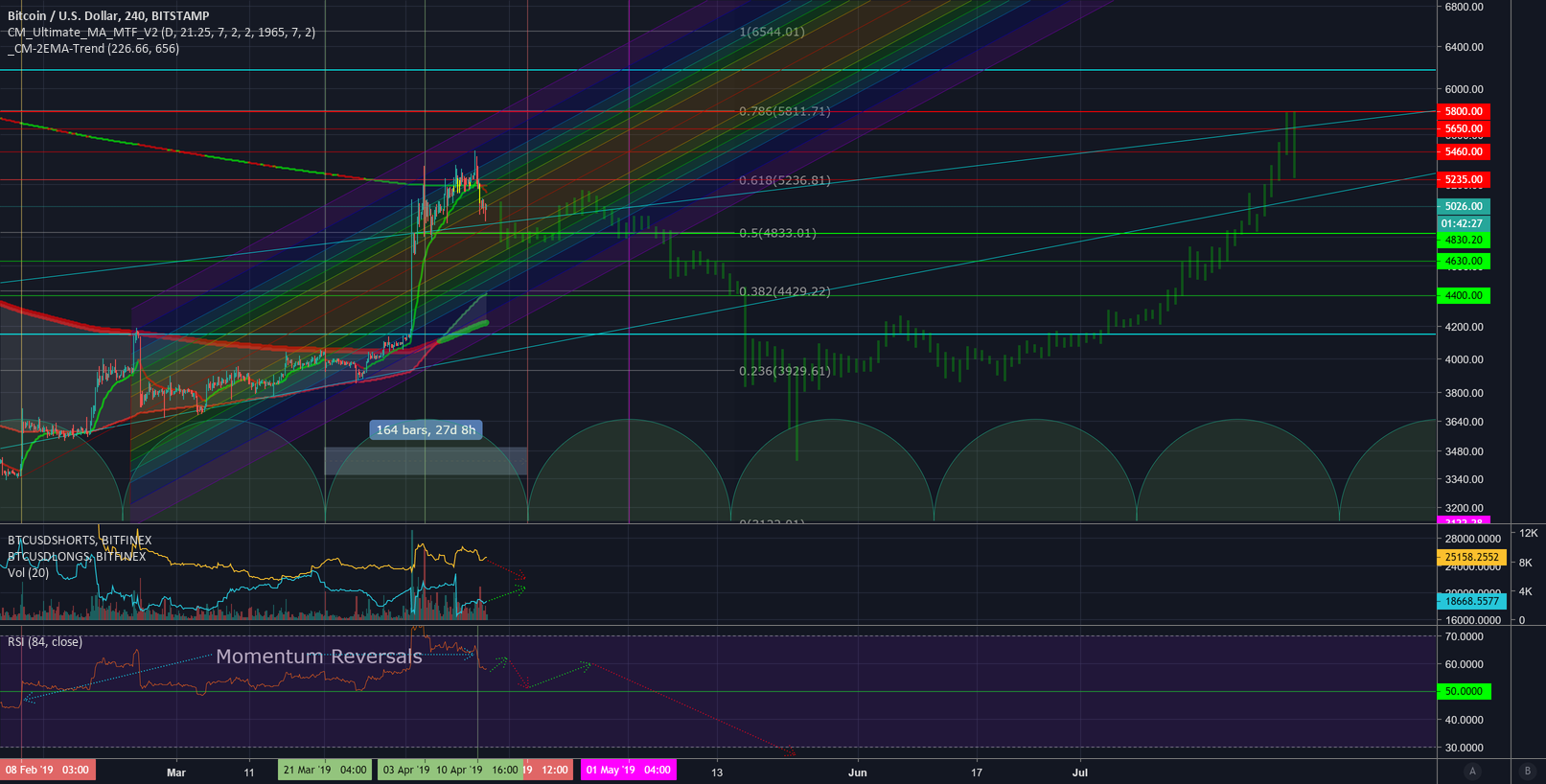Viewport: 1546px width, 784px height.
Task: Select the CM_Ultimate_MA_MTF_V2 indicator label
Action: (161, 32)
